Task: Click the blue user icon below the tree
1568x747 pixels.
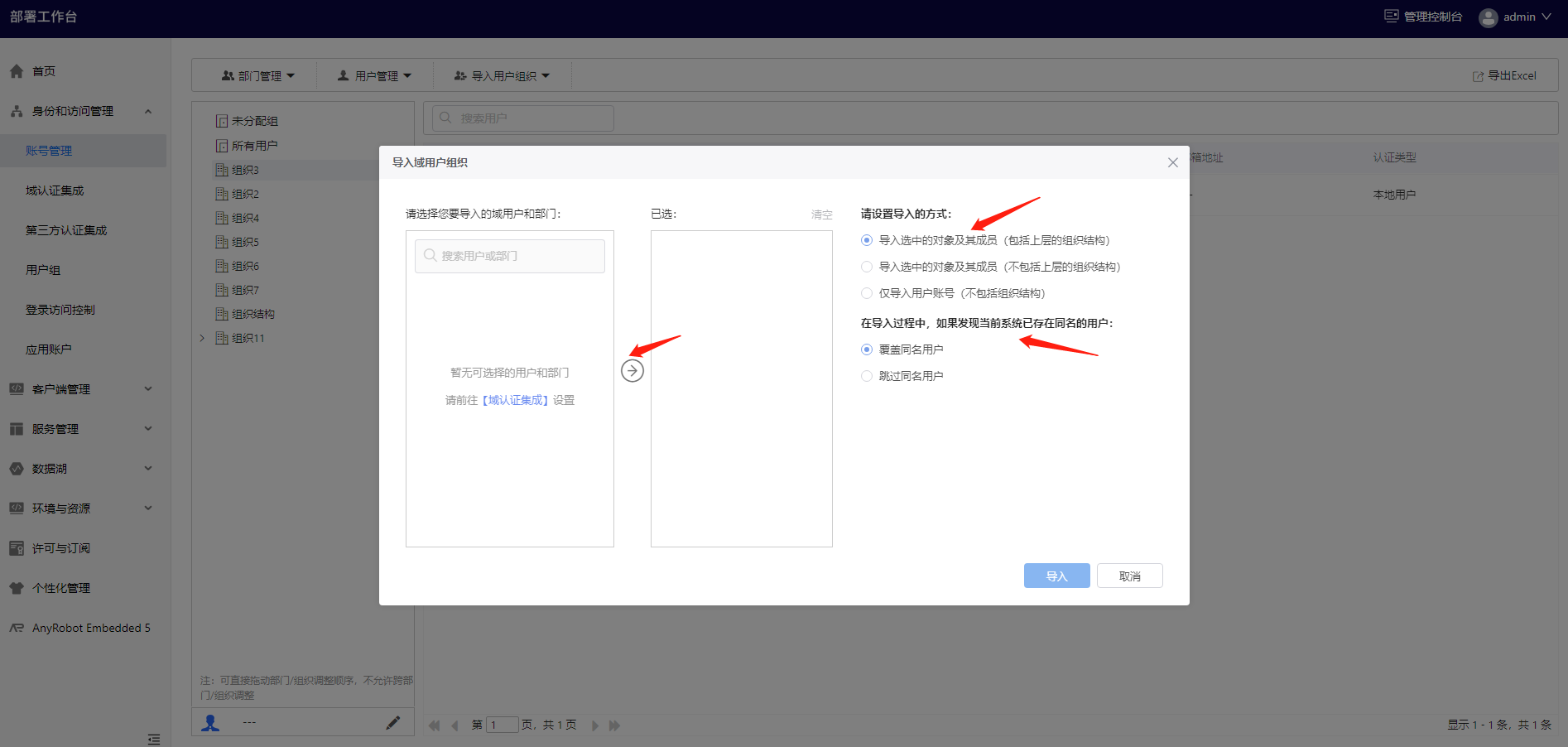Action: point(211,723)
